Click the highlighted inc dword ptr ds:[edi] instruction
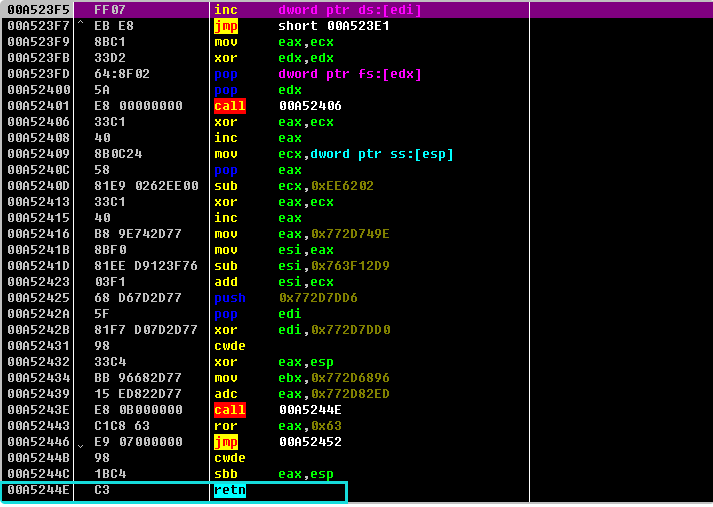 (225, 9)
